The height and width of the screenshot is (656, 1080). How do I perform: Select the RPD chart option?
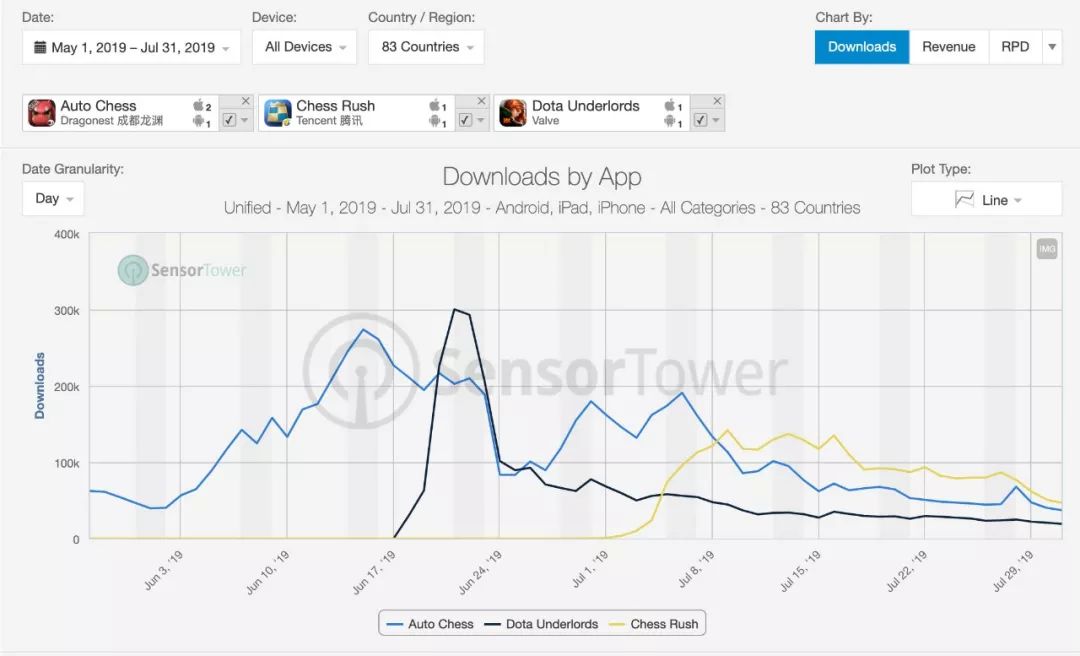[x=1015, y=47]
